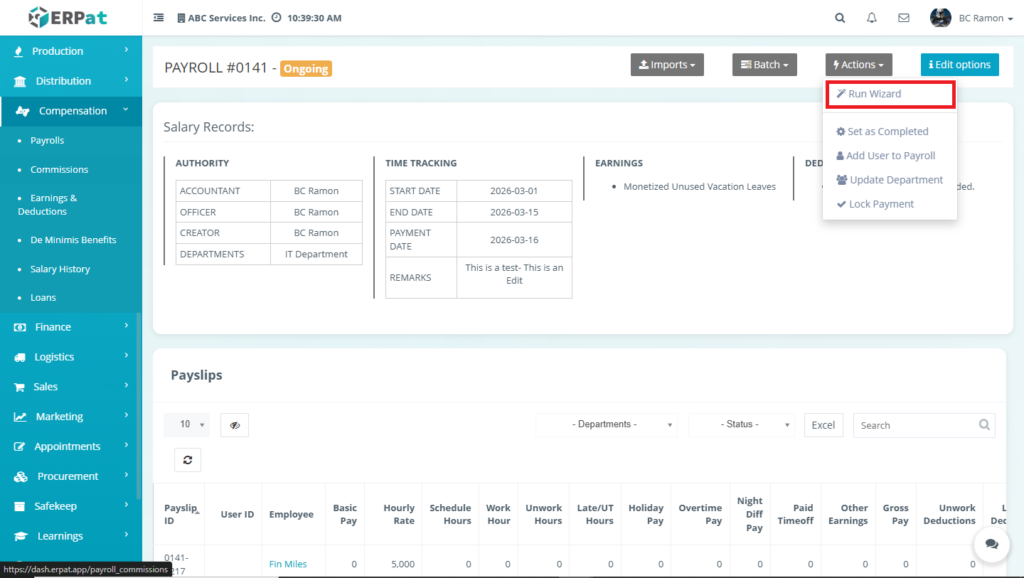Screen dimensions: 1024x578
Task: Change the rows-per-page dropdown showing 10
Action: [x=186, y=425]
